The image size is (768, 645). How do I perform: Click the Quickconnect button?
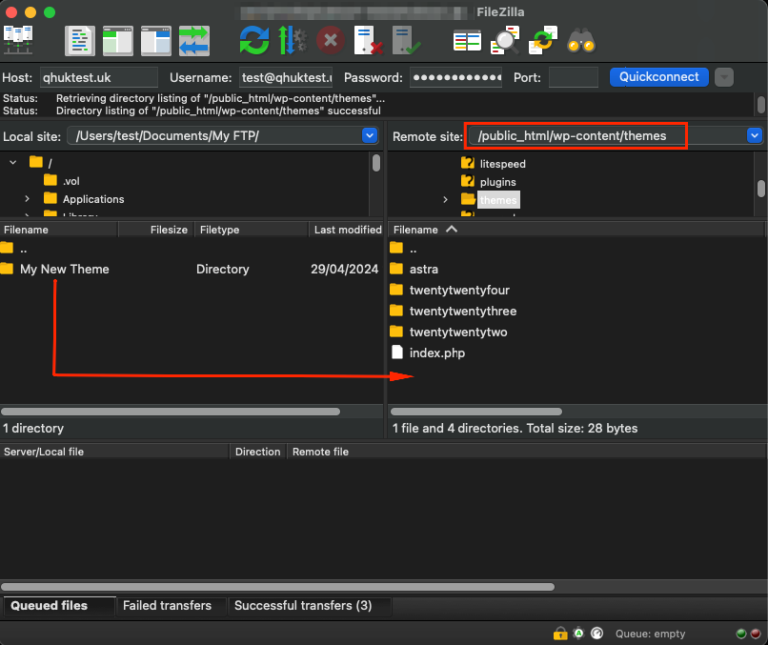[659, 77]
